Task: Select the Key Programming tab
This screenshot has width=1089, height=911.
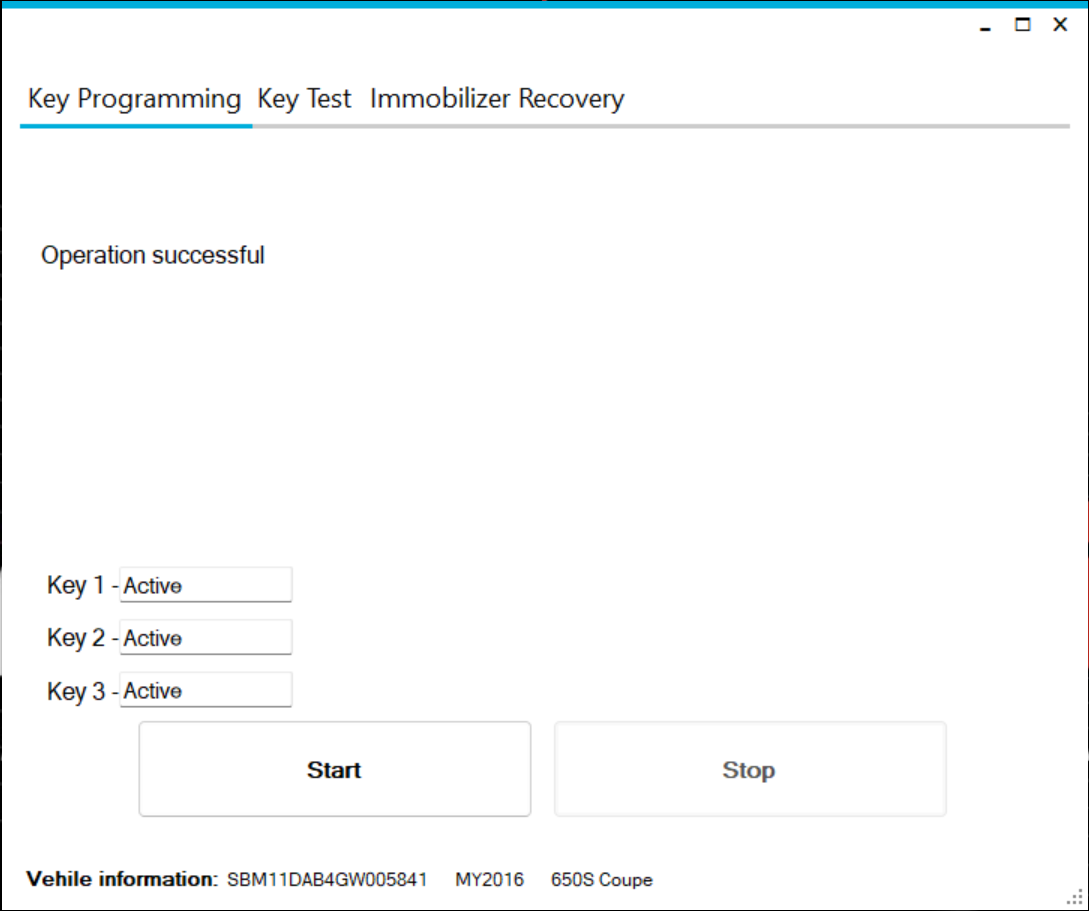Action: (135, 99)
